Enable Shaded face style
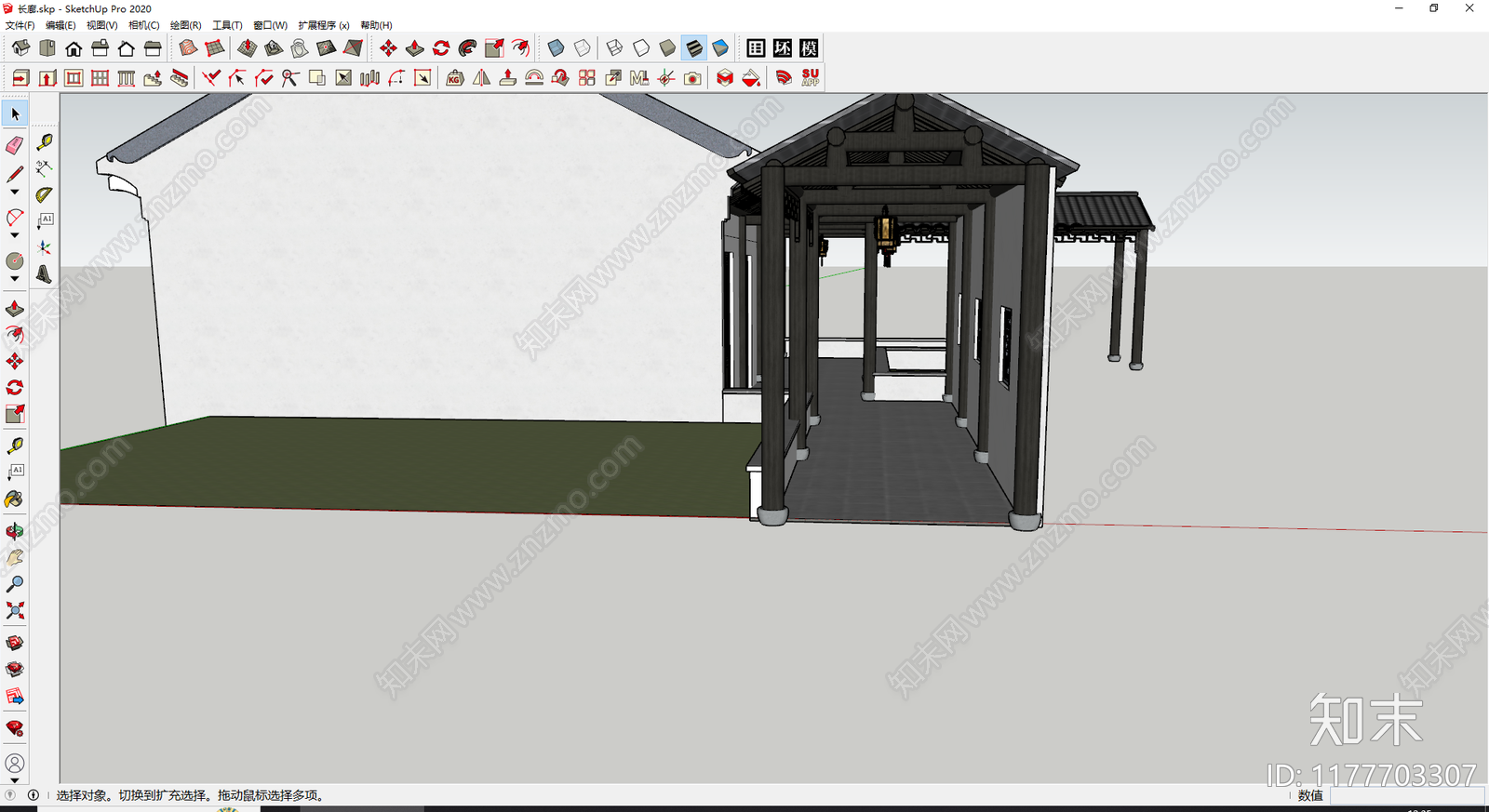 (x=667, y=48)
